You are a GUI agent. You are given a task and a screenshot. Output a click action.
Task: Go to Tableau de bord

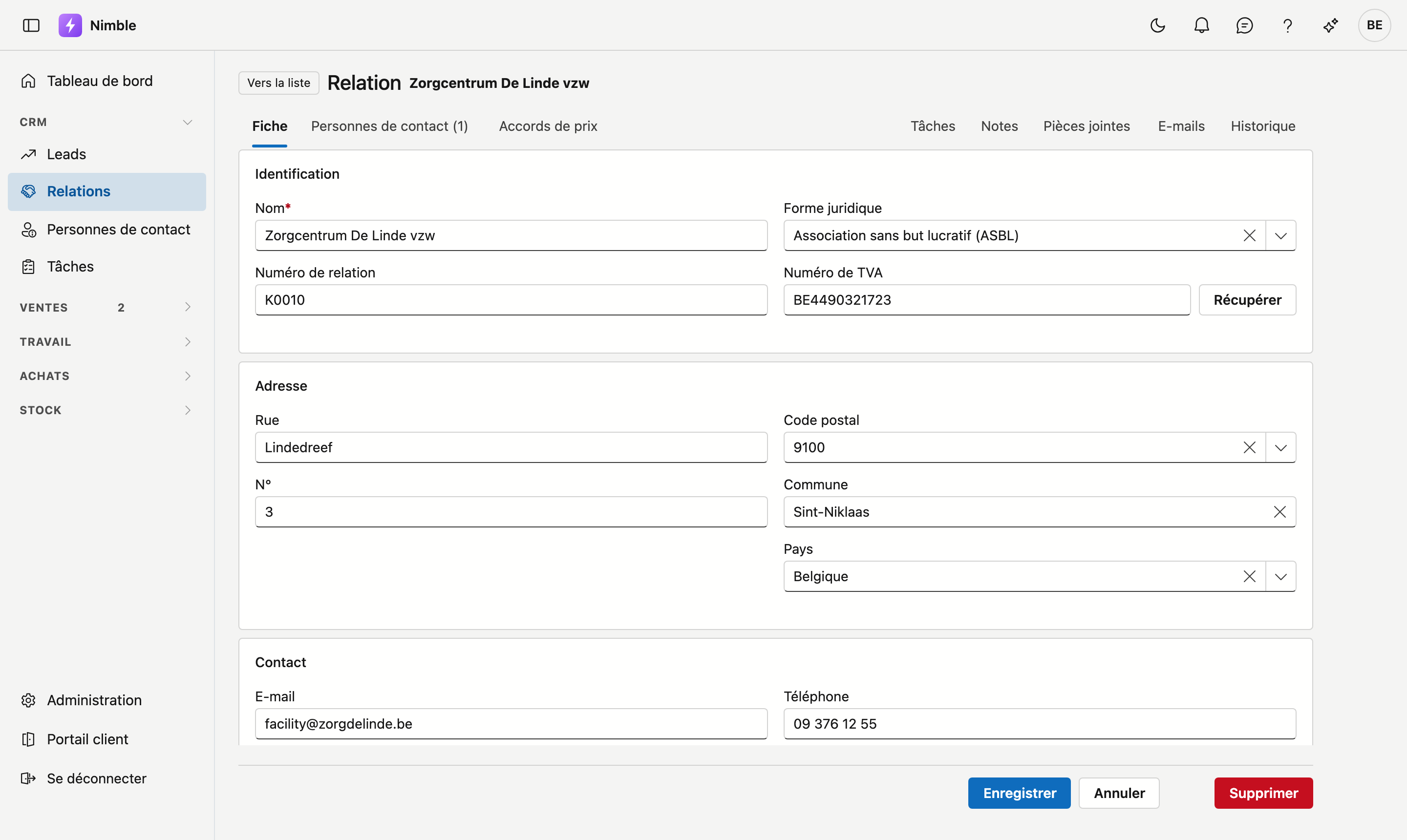click(107, 81)
